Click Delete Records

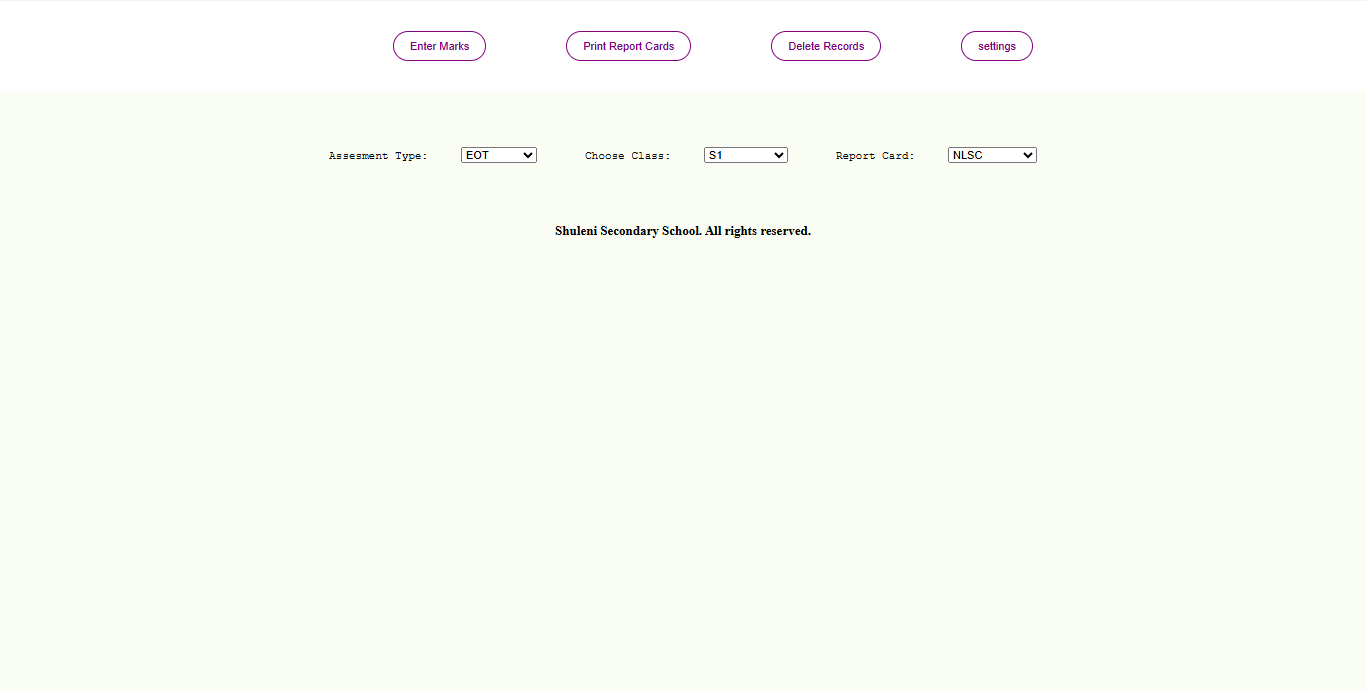click(825, 46)
